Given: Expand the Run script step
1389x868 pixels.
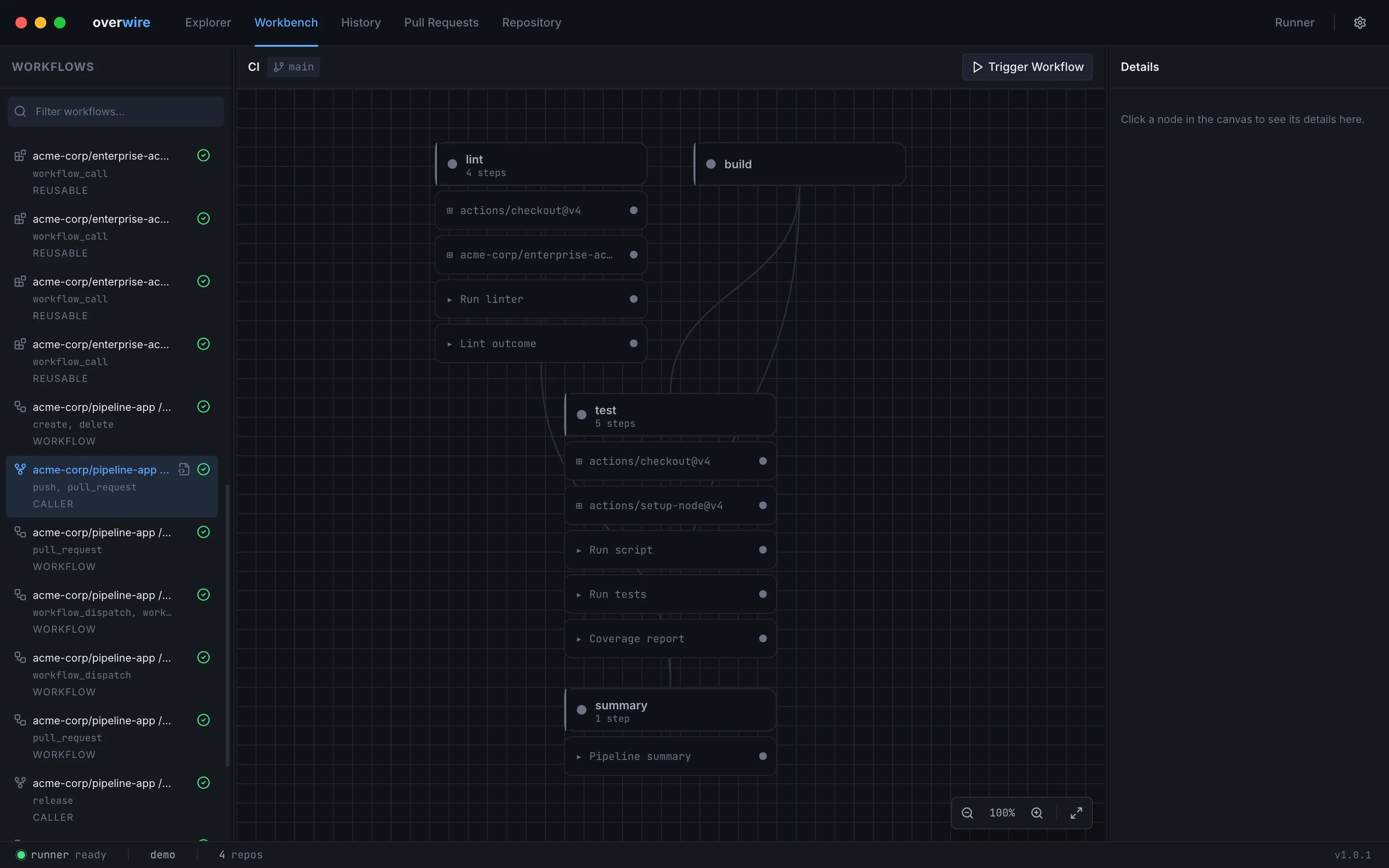Looking at the screenshot, I should 579,551.
